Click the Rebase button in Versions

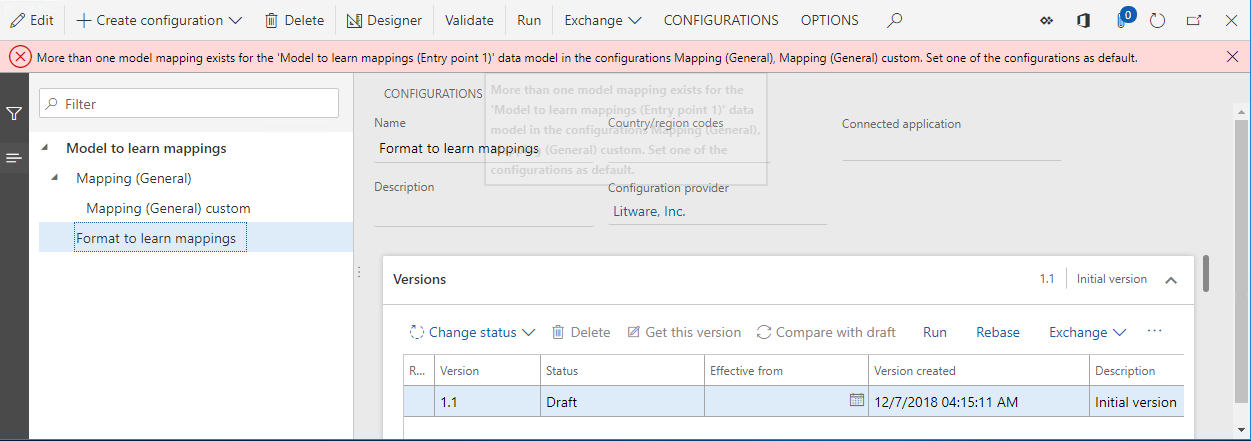click(x=997, y=332)
